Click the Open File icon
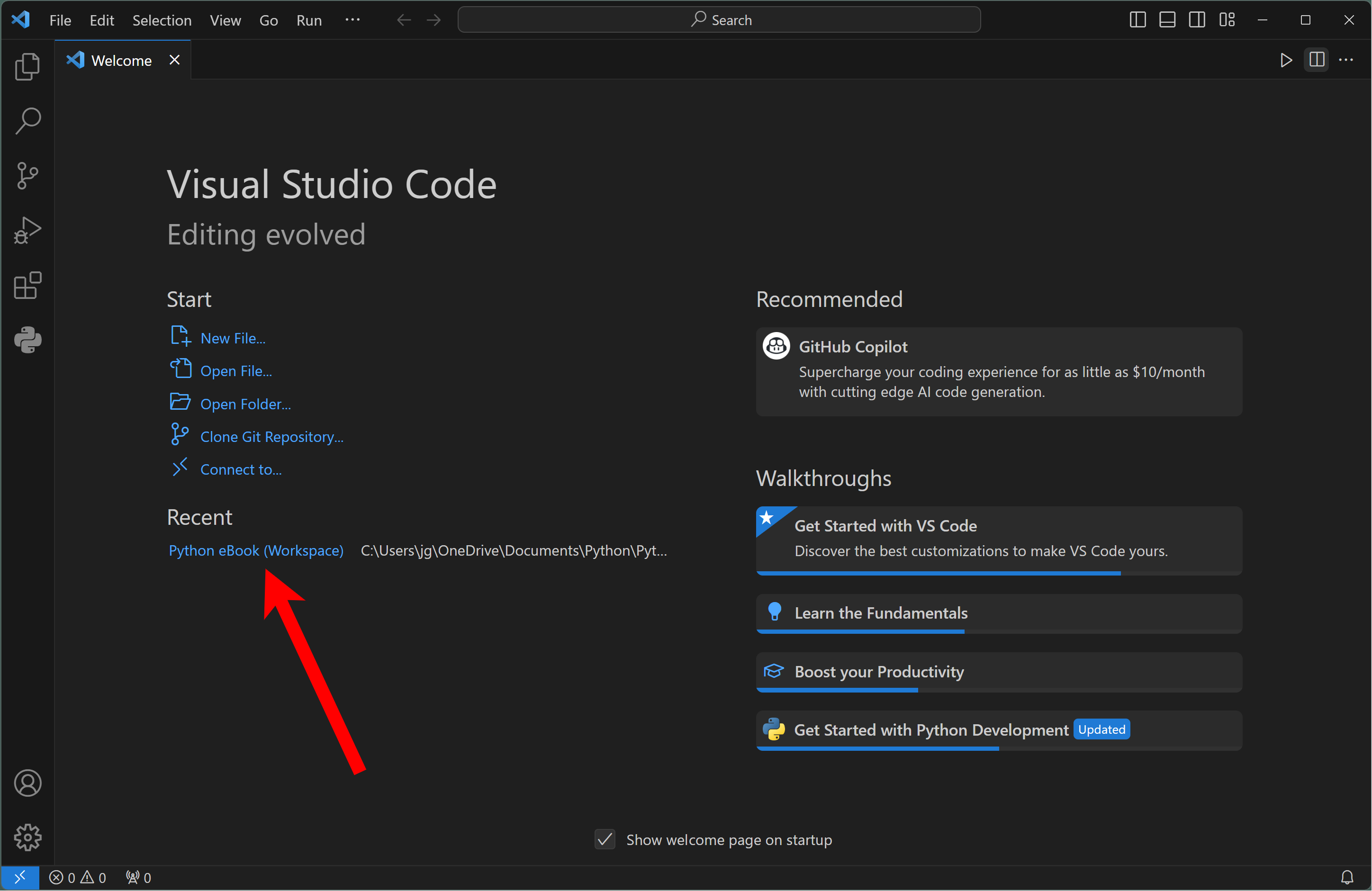 pos(180,368)
